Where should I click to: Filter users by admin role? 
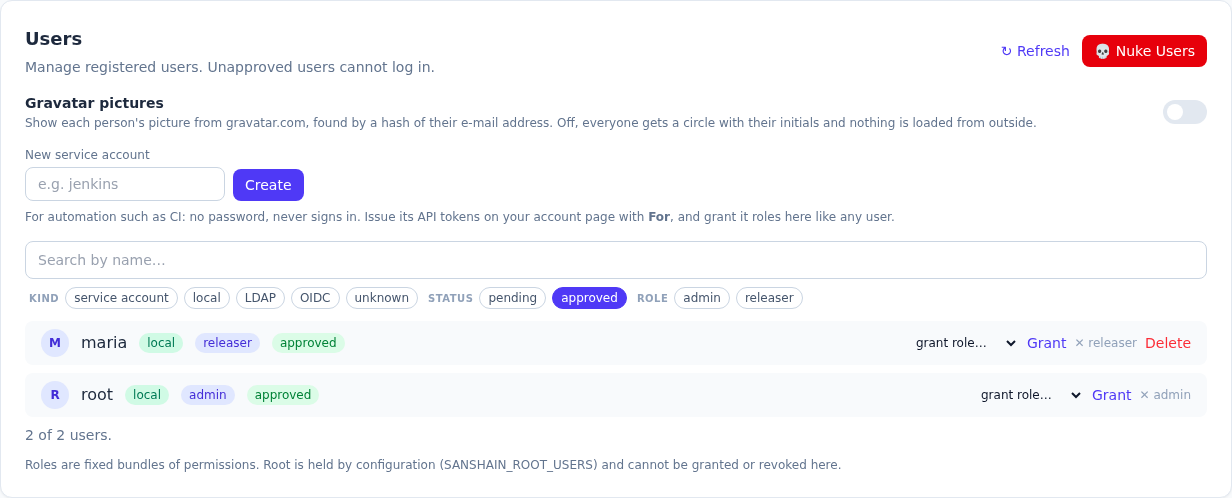pyautogui.click(x=702, y=298)
